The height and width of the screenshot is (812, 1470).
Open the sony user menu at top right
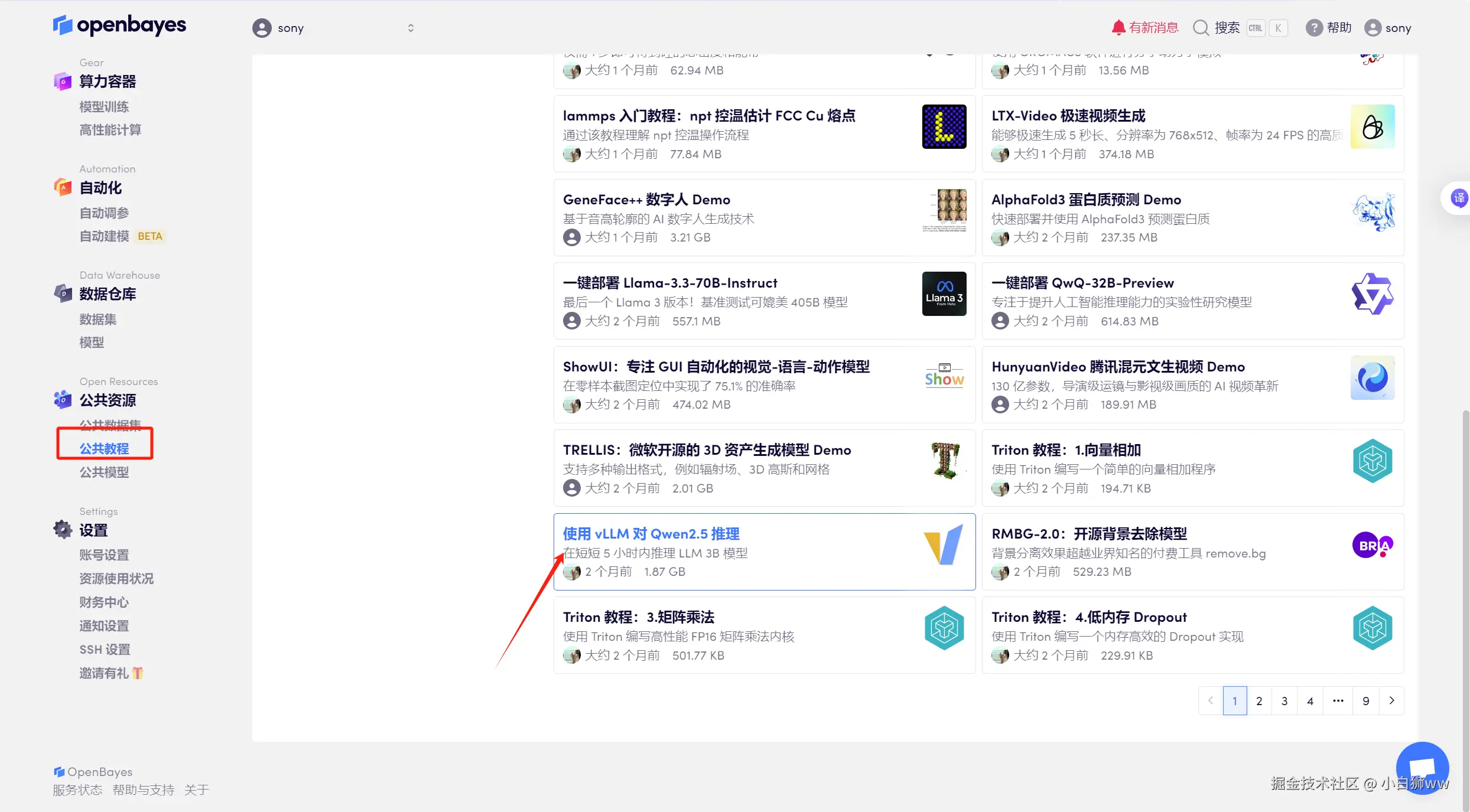1388,28
